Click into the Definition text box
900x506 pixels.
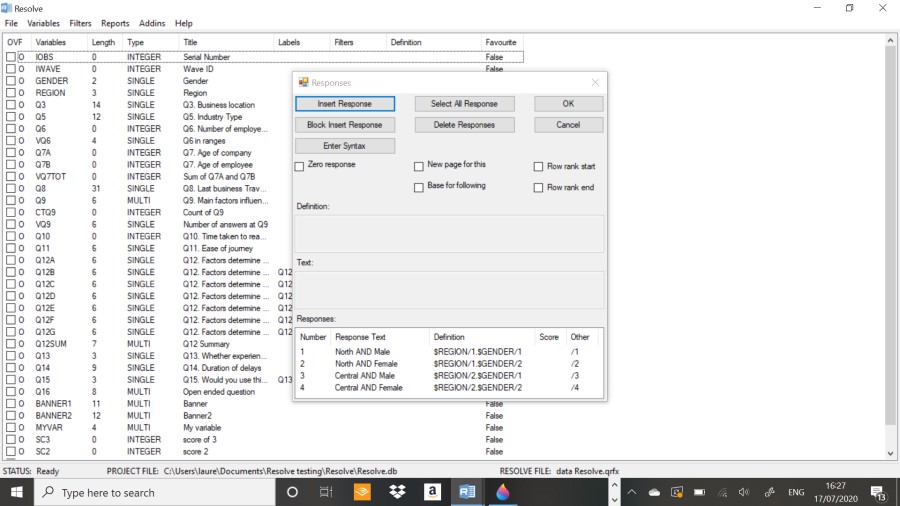point(449,233)
